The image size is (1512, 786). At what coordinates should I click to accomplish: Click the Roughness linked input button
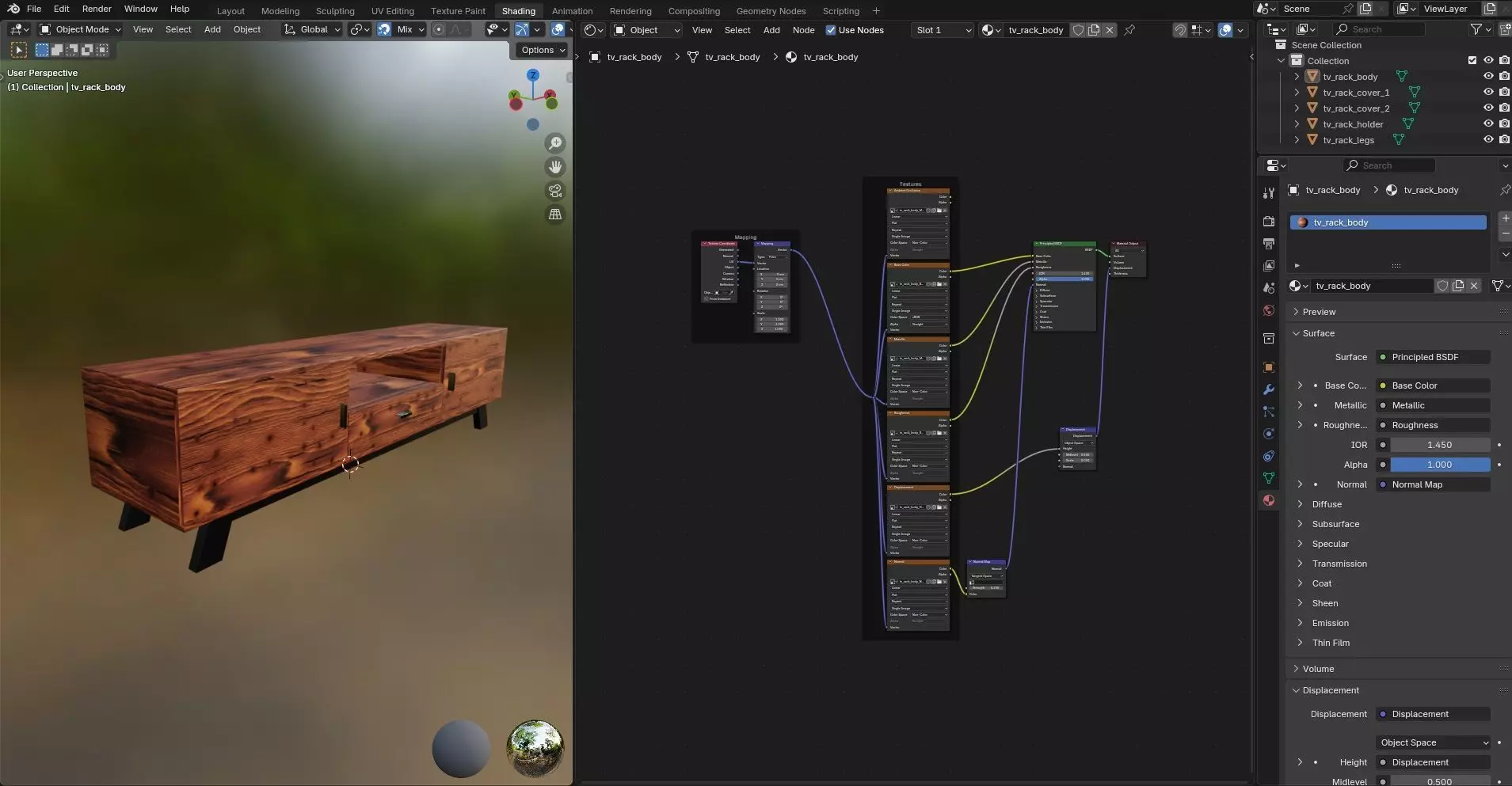(x=1433, y=425)
